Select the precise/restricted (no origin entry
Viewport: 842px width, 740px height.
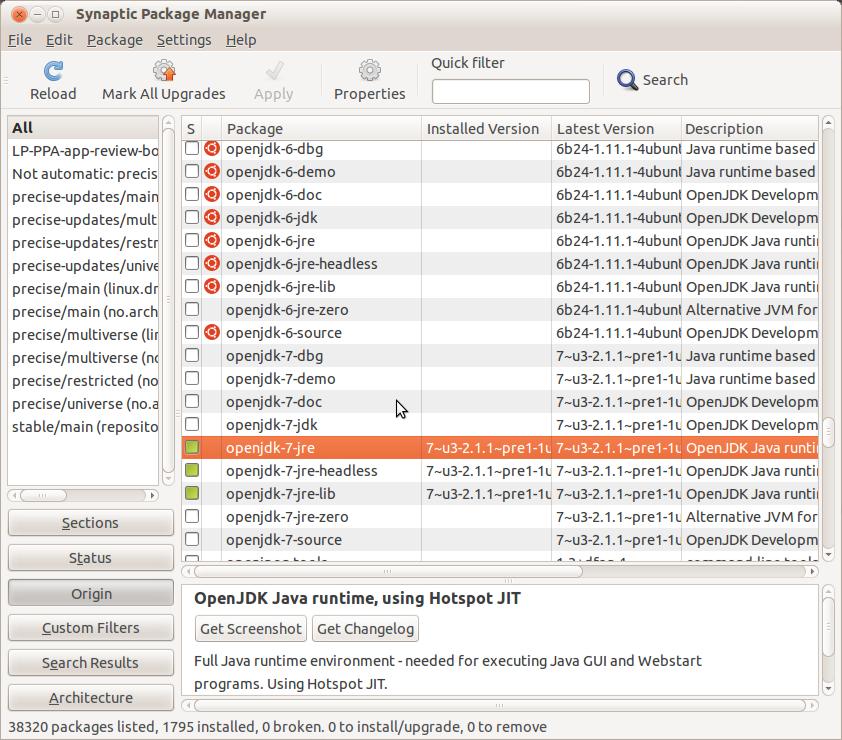(x=83, y=381)
